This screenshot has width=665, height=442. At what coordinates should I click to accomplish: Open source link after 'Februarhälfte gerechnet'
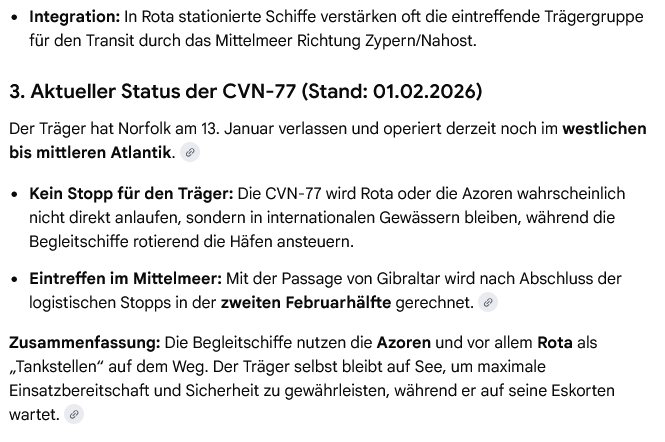[x=488, y=302]
